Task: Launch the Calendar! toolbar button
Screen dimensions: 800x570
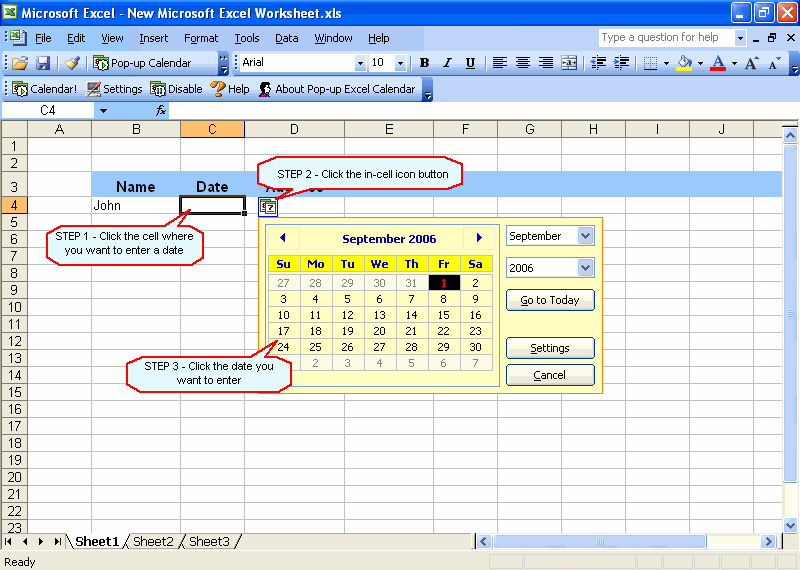Action: tap(44, 89)
